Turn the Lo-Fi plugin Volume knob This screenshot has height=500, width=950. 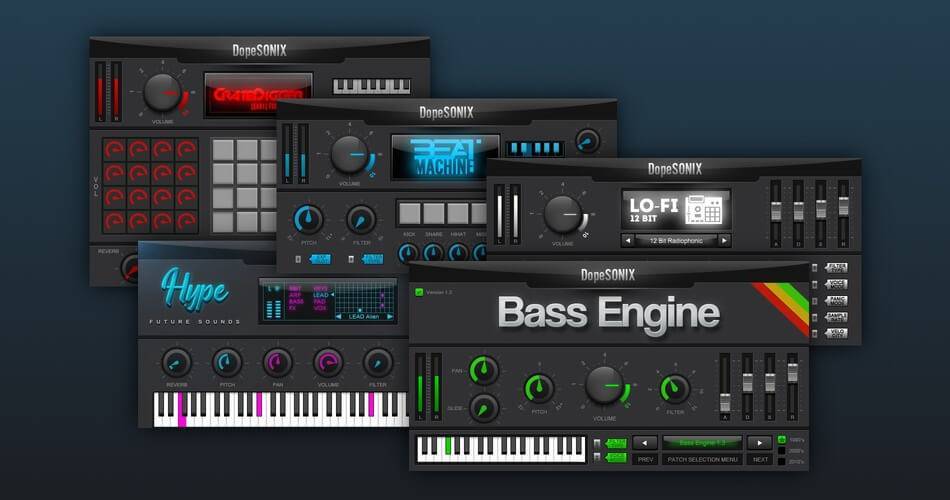tap(562, 215)
